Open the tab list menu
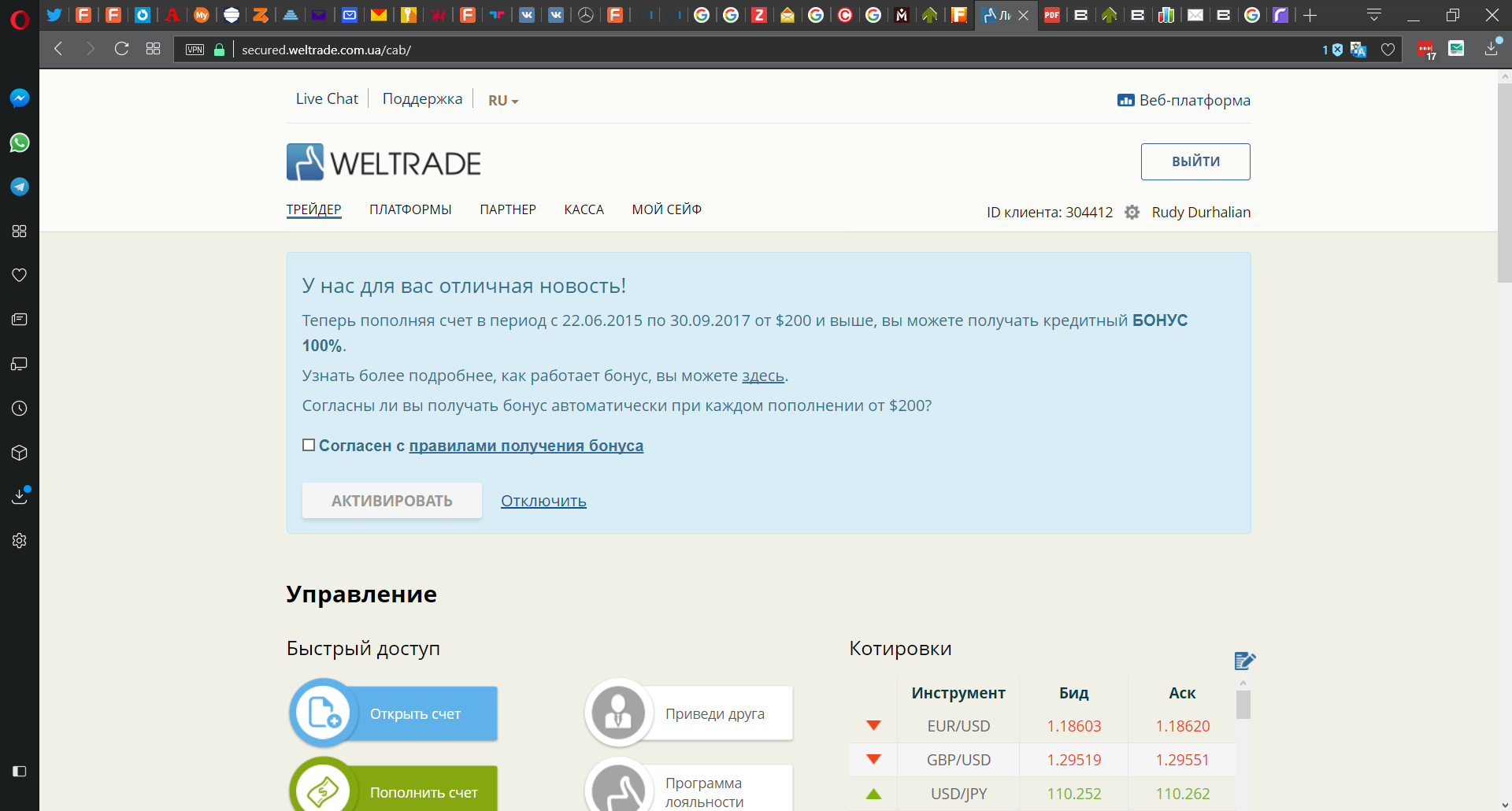1512x811 pixels. tap(1374, 15)
